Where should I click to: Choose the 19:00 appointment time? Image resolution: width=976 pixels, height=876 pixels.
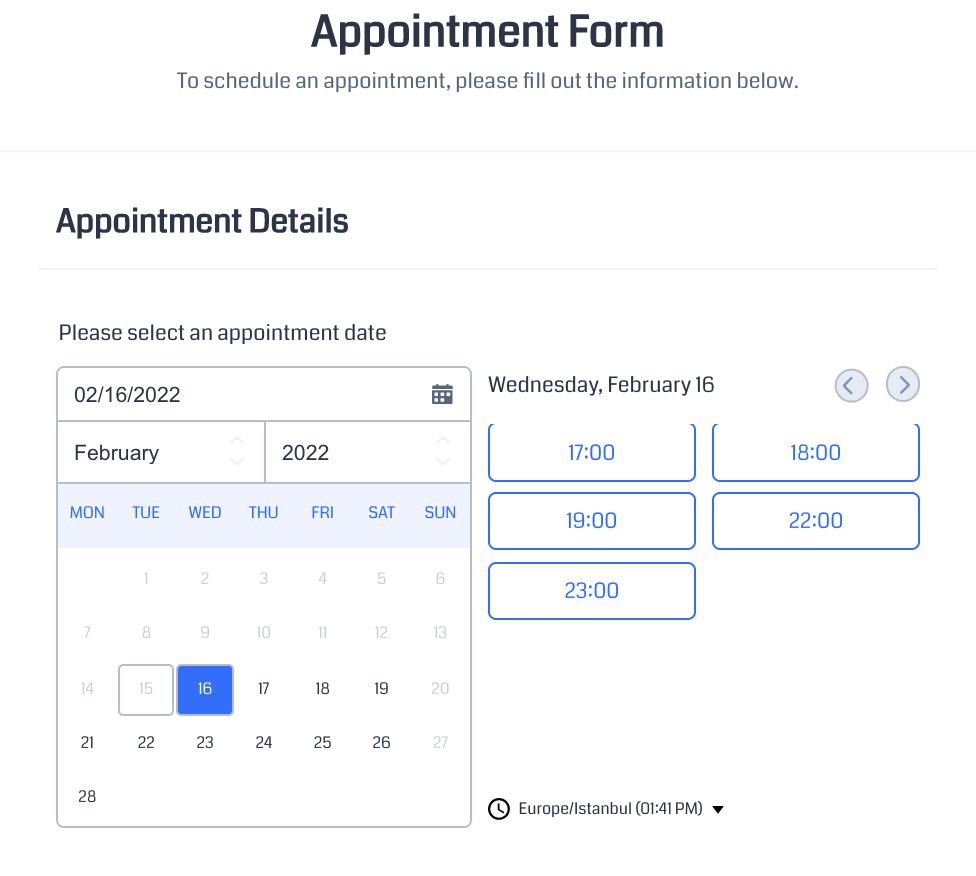click(x=591, y=521)
